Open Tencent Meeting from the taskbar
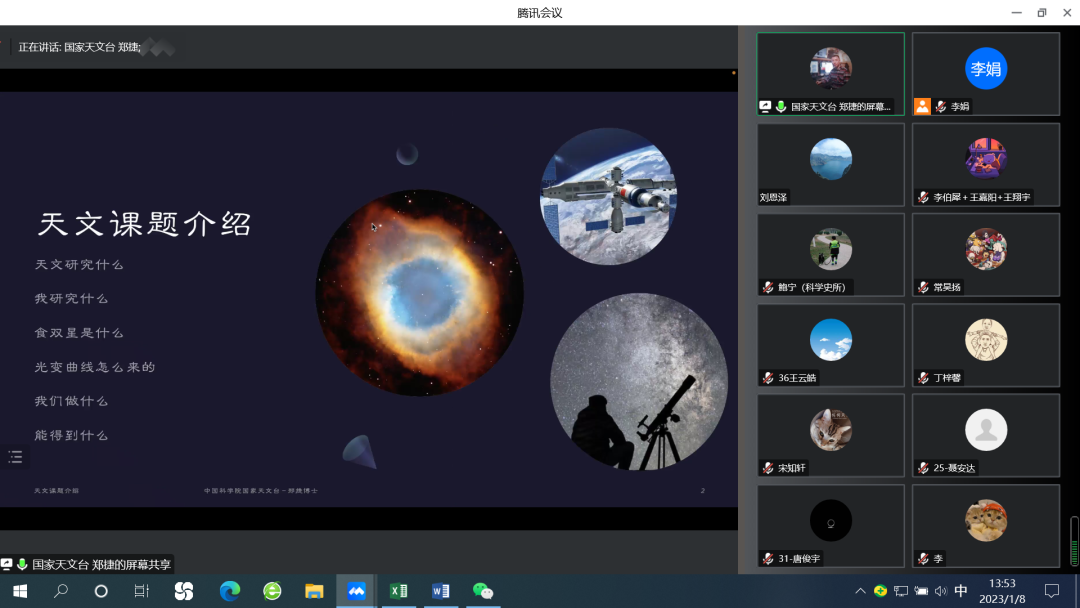This screenshot has width=1080, height=608. click(356, 591)
